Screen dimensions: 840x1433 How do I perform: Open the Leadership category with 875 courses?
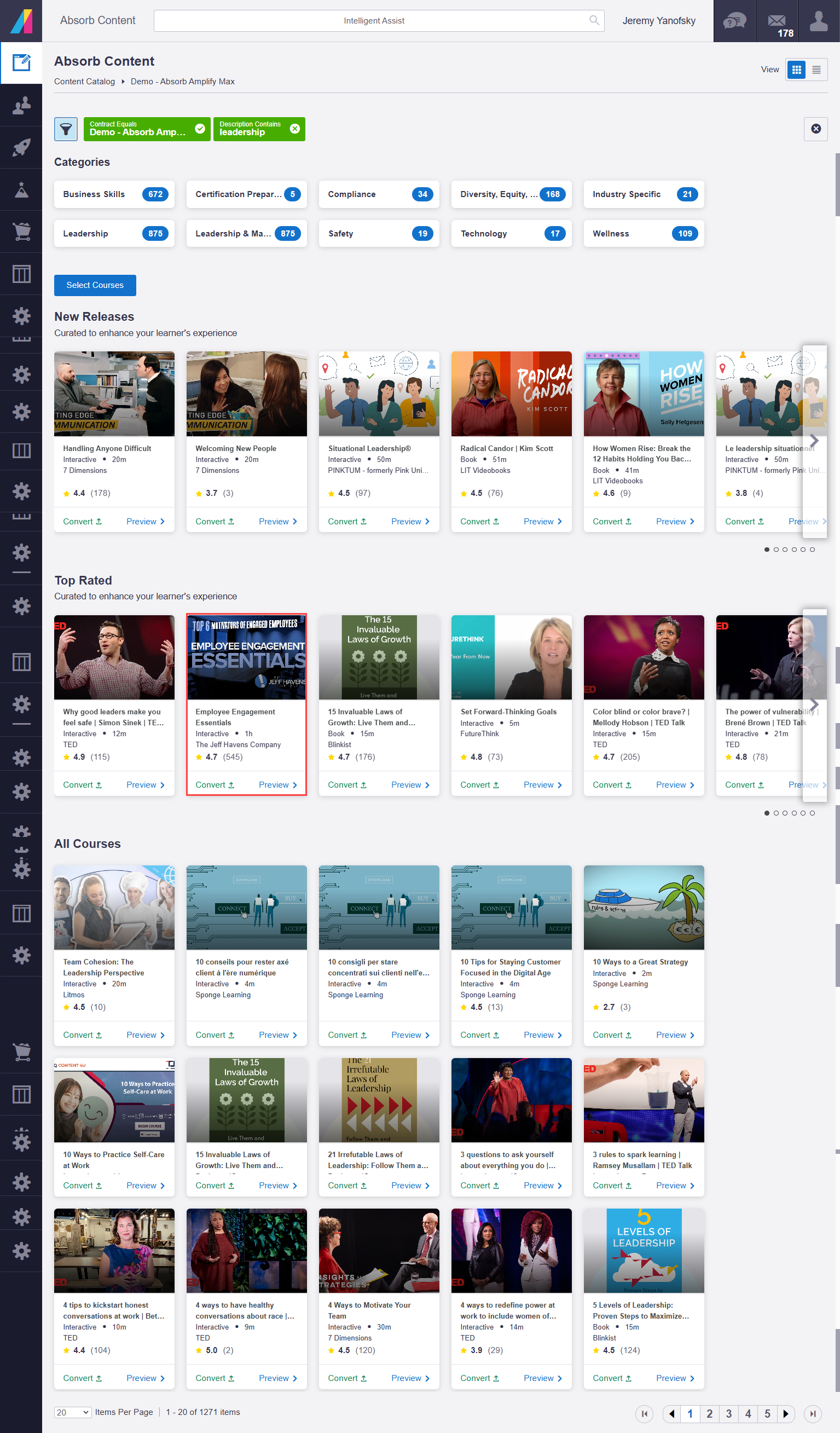pos(114,234)
